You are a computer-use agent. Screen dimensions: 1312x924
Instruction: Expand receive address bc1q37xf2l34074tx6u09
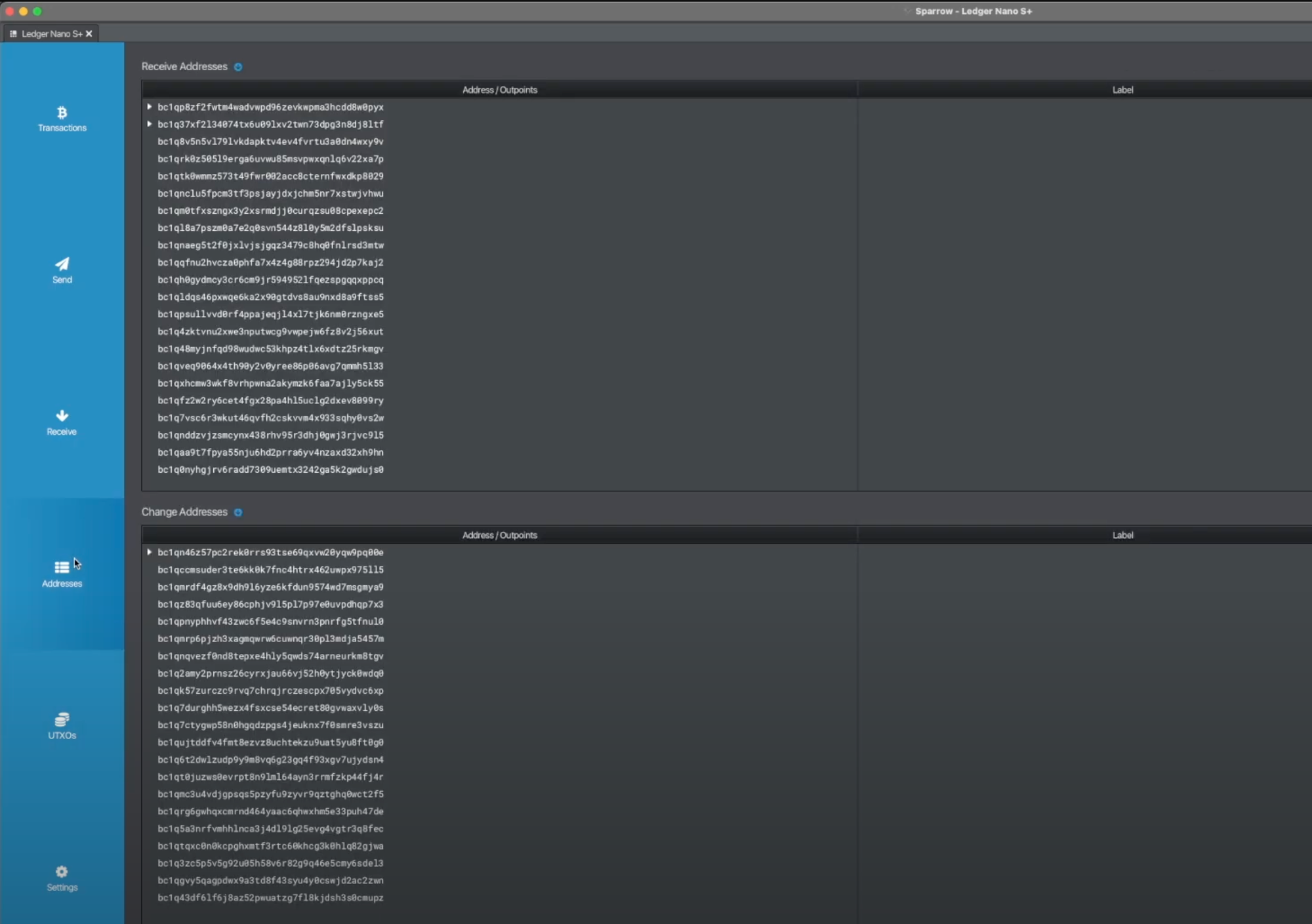click(150, 124)
